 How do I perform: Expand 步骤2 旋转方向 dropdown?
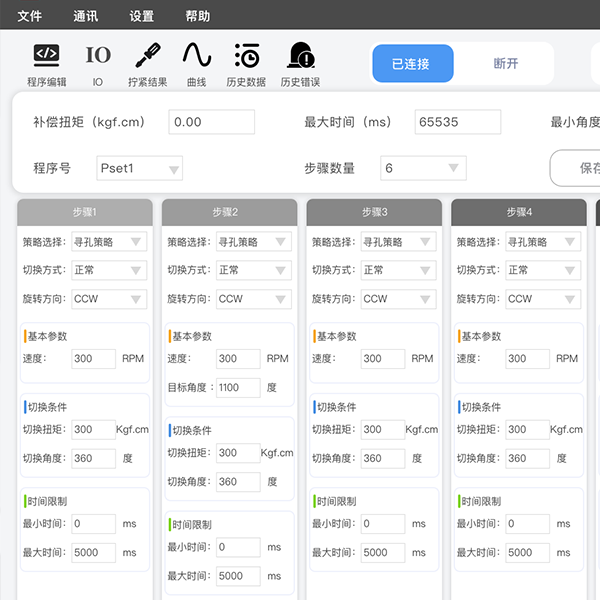(254, 299)
